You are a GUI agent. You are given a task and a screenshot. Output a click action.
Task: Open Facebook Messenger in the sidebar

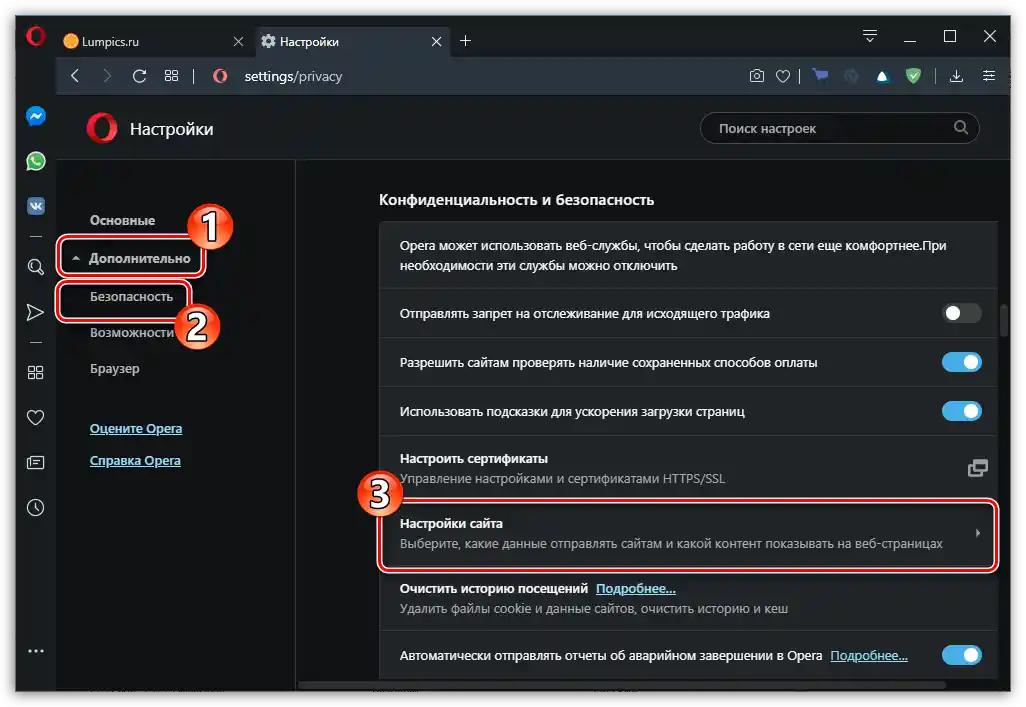click(36, 117)
